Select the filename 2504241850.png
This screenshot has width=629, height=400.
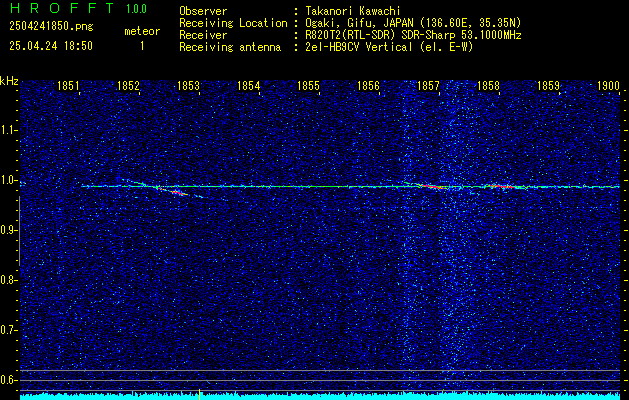click(51, 26)
